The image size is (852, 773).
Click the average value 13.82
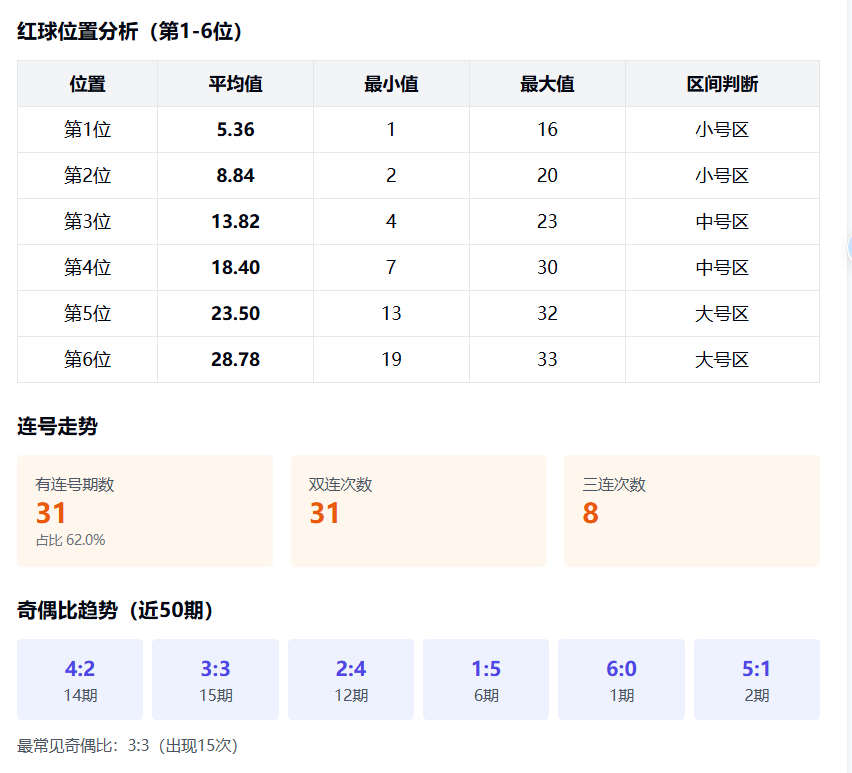coord(235,222)
